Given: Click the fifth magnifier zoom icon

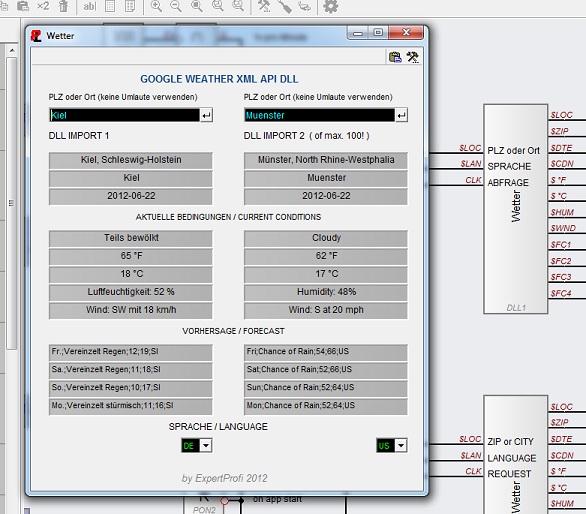Looking at the screenshot, I should tap(238, 5).
